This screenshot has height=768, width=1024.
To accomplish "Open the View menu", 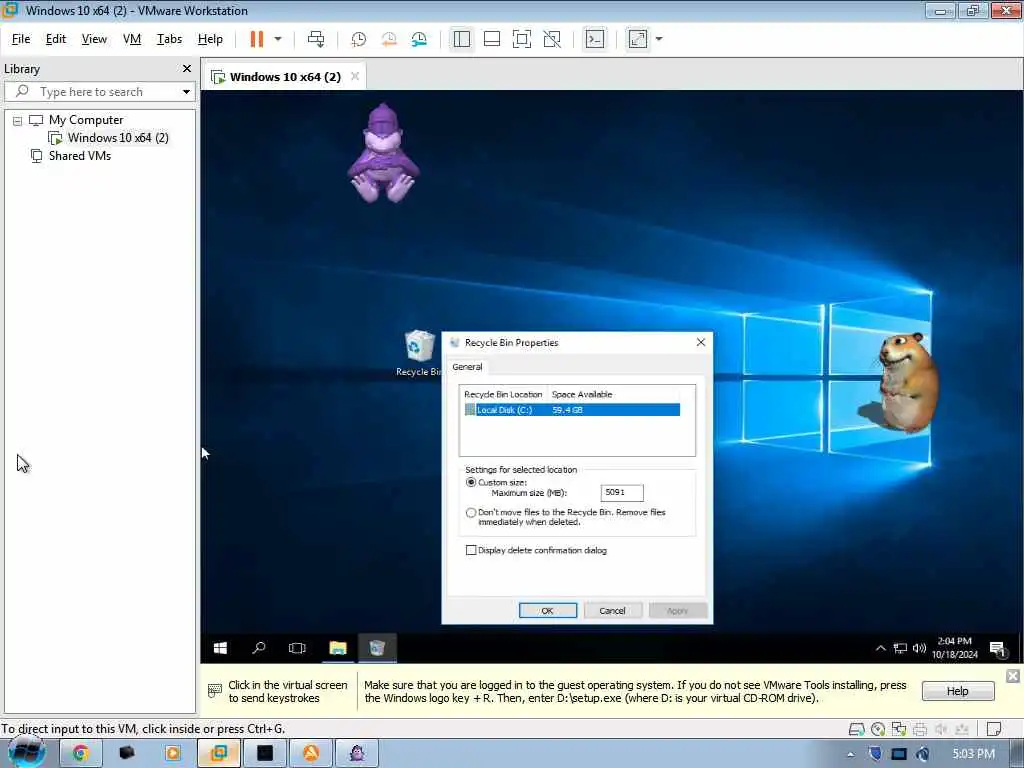I will tap(94, 39).
